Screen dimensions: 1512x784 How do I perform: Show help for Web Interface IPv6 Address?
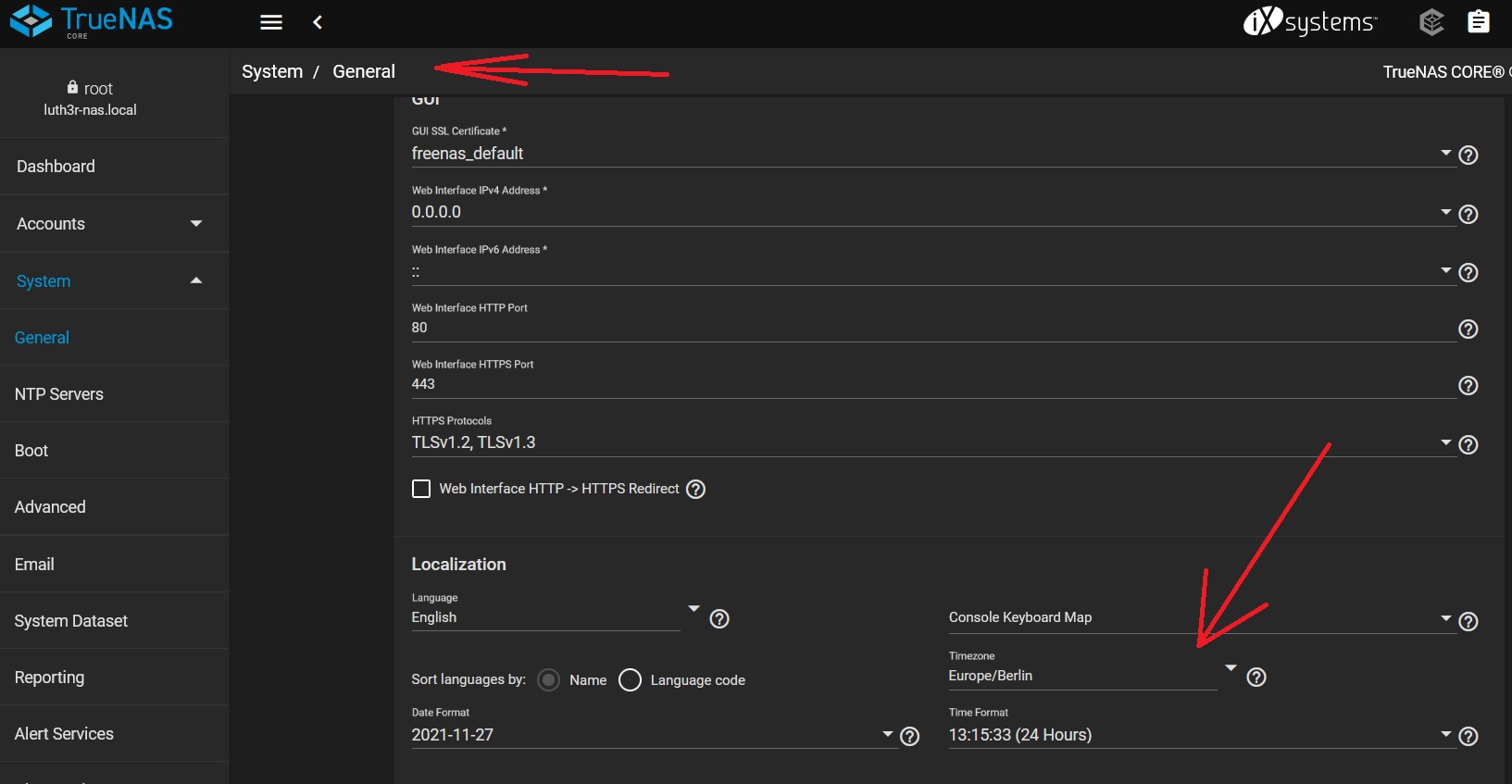(1468, 273)
